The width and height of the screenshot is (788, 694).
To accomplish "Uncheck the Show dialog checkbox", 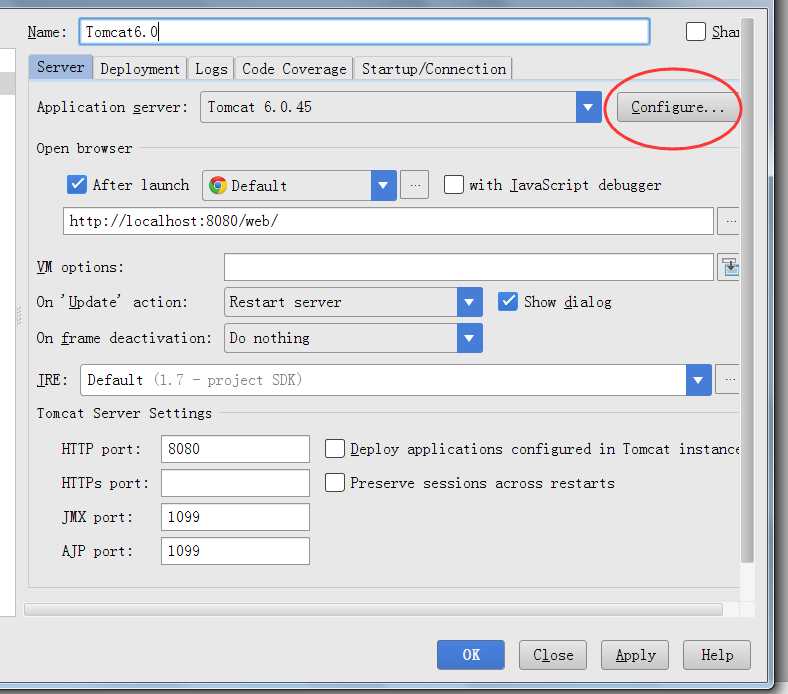I will click(x=508, y=302).
